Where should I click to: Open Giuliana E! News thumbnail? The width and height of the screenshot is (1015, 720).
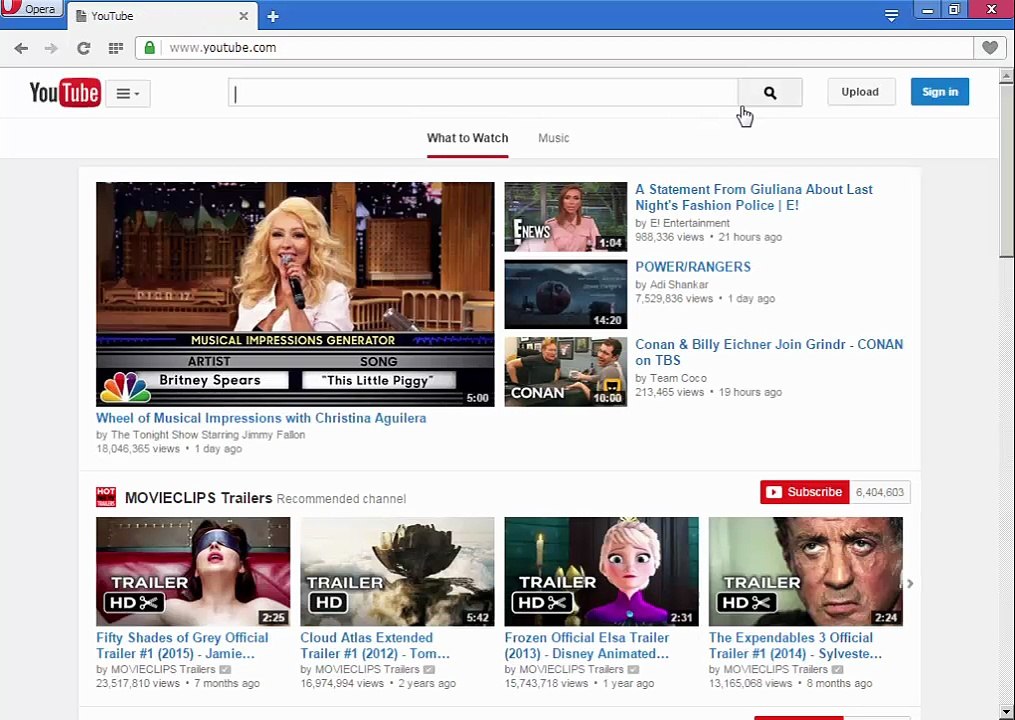point(566,217)
